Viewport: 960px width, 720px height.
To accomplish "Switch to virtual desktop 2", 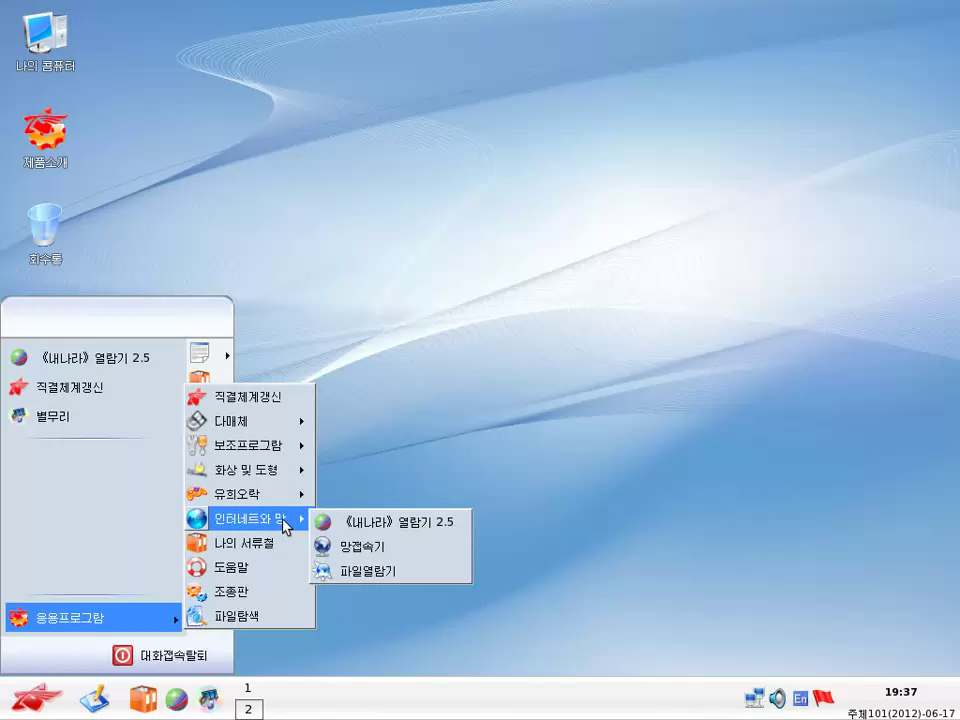I will coord(248,709).
